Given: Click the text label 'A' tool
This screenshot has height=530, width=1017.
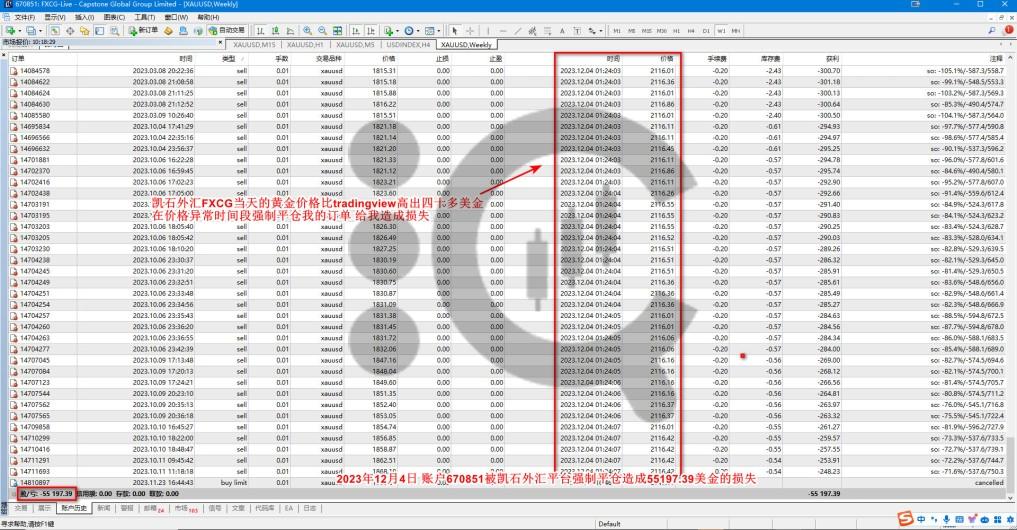Looking at the screenshot, I should (x=562, y=30).
